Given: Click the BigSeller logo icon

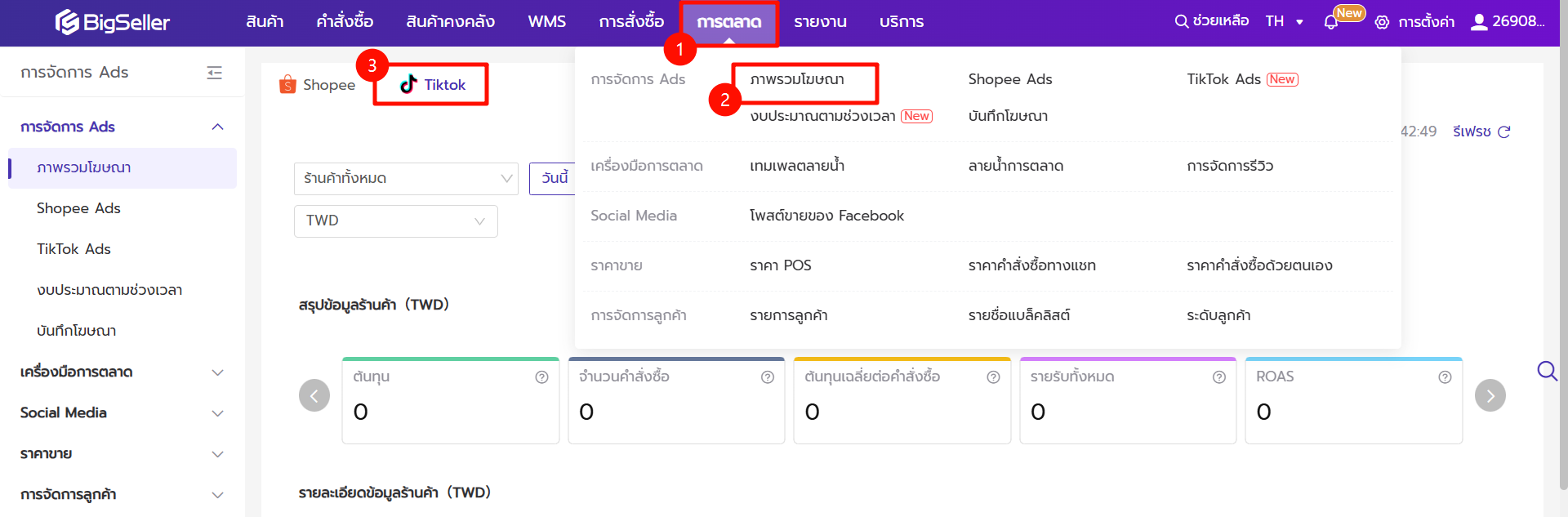Looking at the screenshot, I should tap(67, 22).
